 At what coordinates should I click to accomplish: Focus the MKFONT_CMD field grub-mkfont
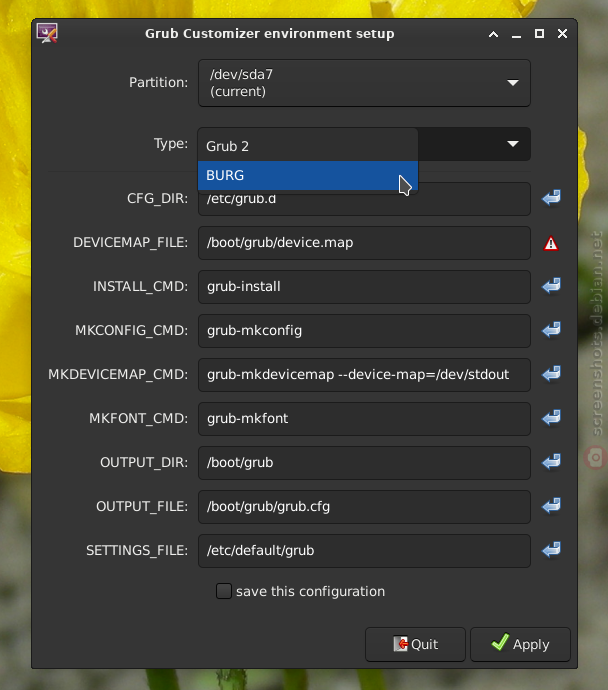coord(364,419)
